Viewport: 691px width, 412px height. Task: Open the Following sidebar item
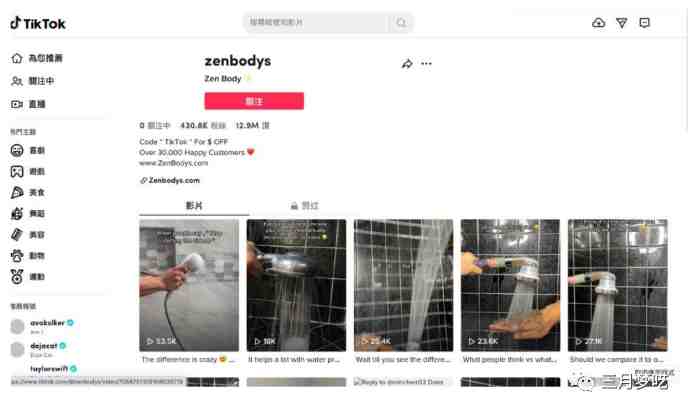click(x=33, y=81)
